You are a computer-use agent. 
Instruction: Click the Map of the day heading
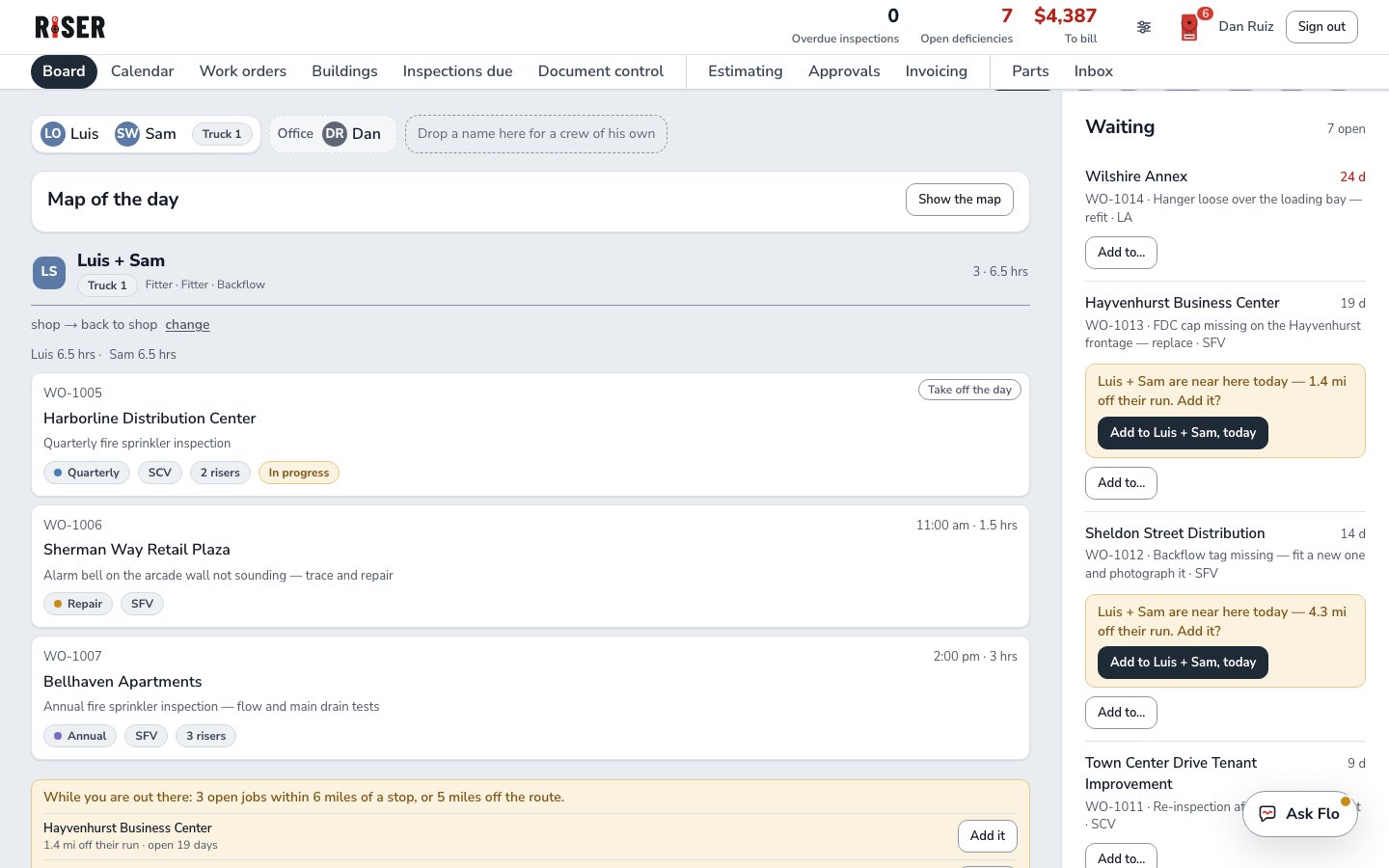click(x=113, y=200)
